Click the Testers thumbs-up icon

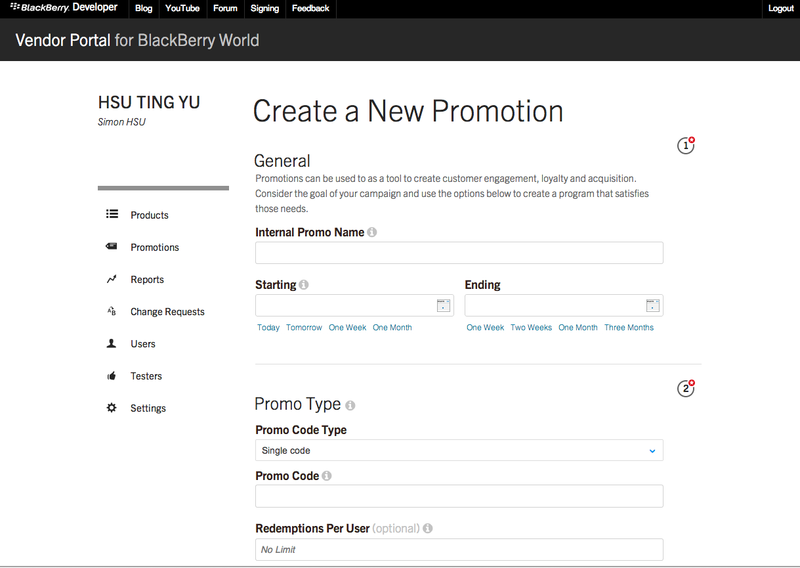(x=111, y=376)
